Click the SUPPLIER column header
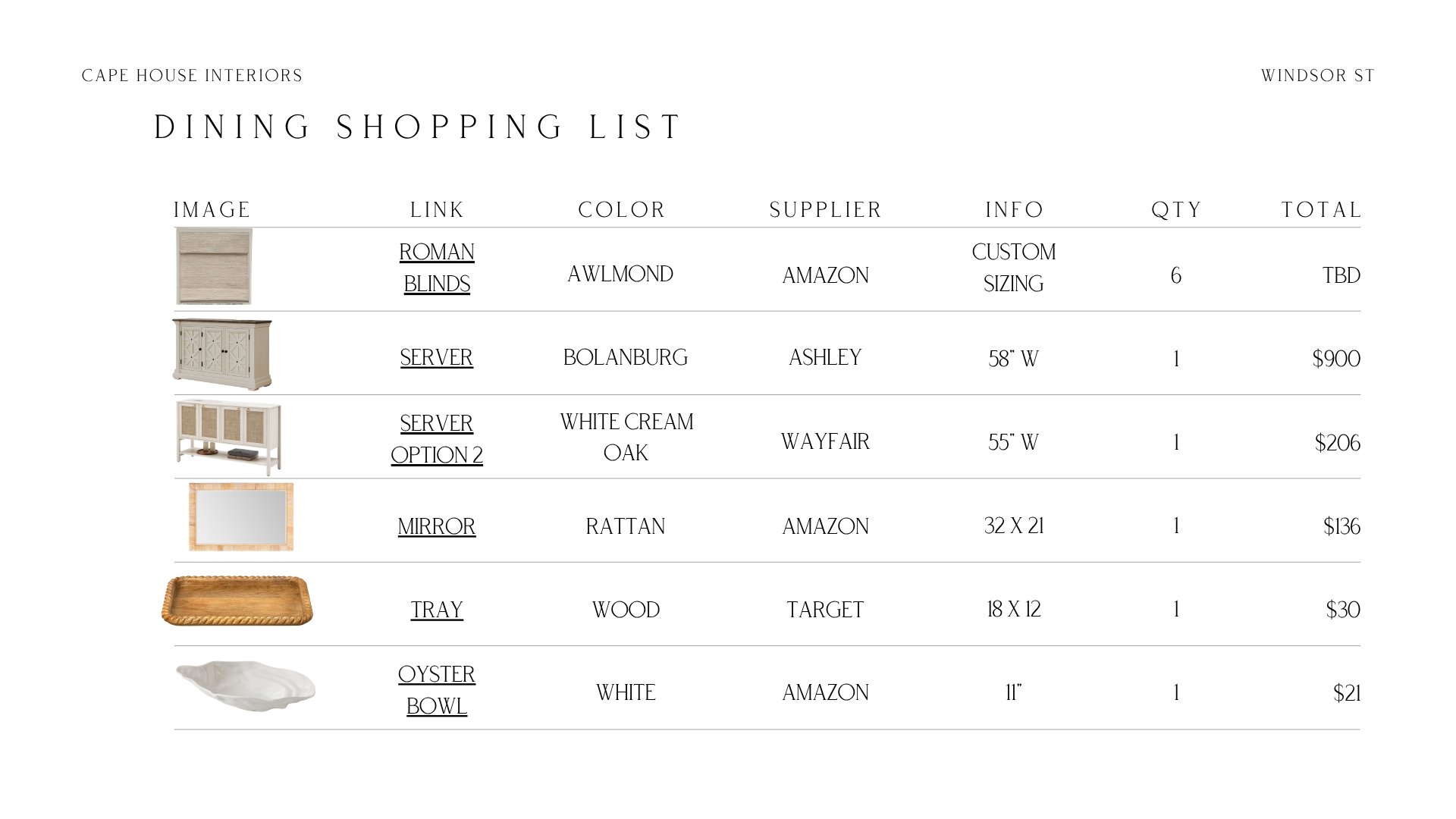This screenshot has width=1456, height=819. click(825, 210)
